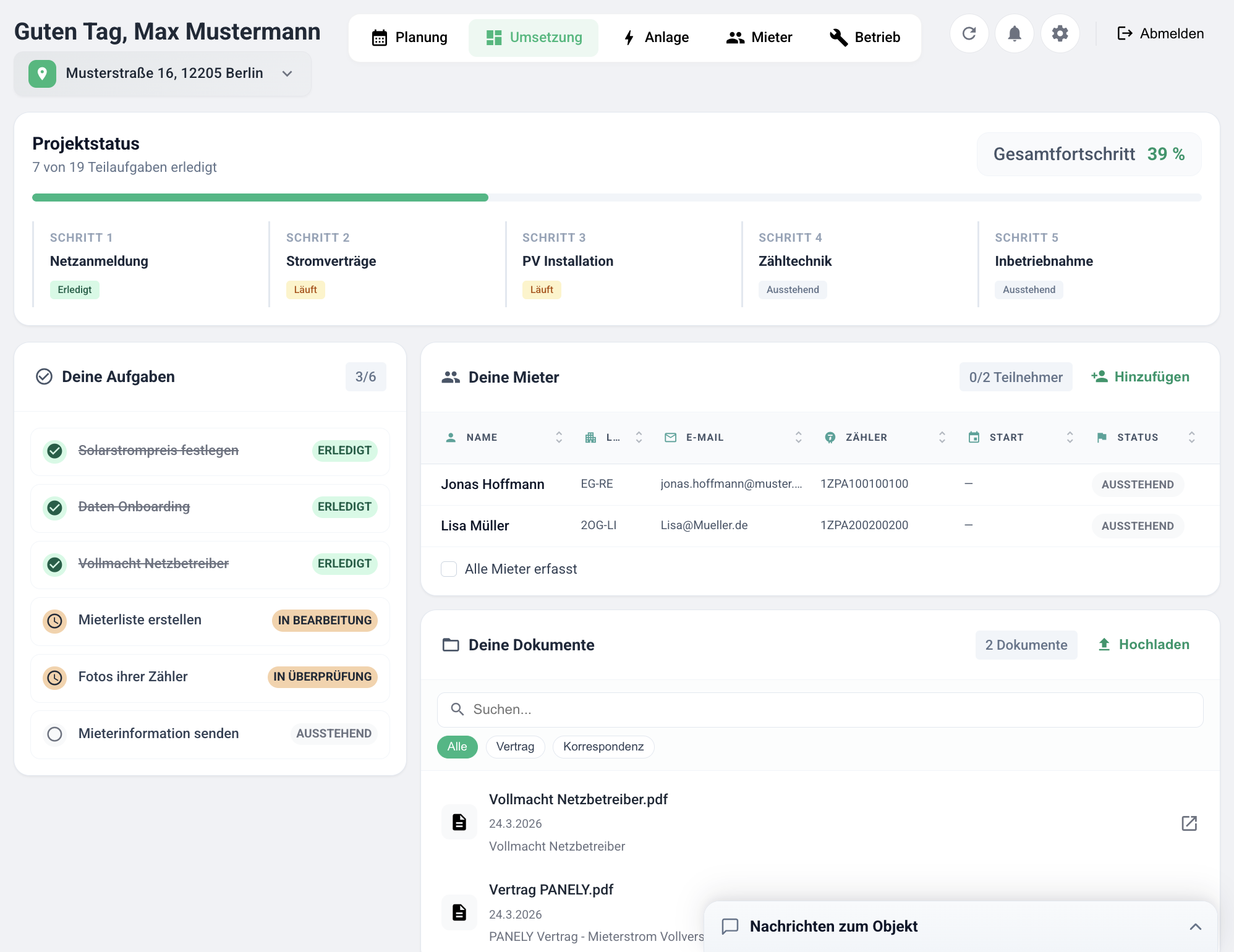Screen dimensions: 1234x952
Task: Click the 0/2 Teilnehmer badge
Action: coord(1016,377)
